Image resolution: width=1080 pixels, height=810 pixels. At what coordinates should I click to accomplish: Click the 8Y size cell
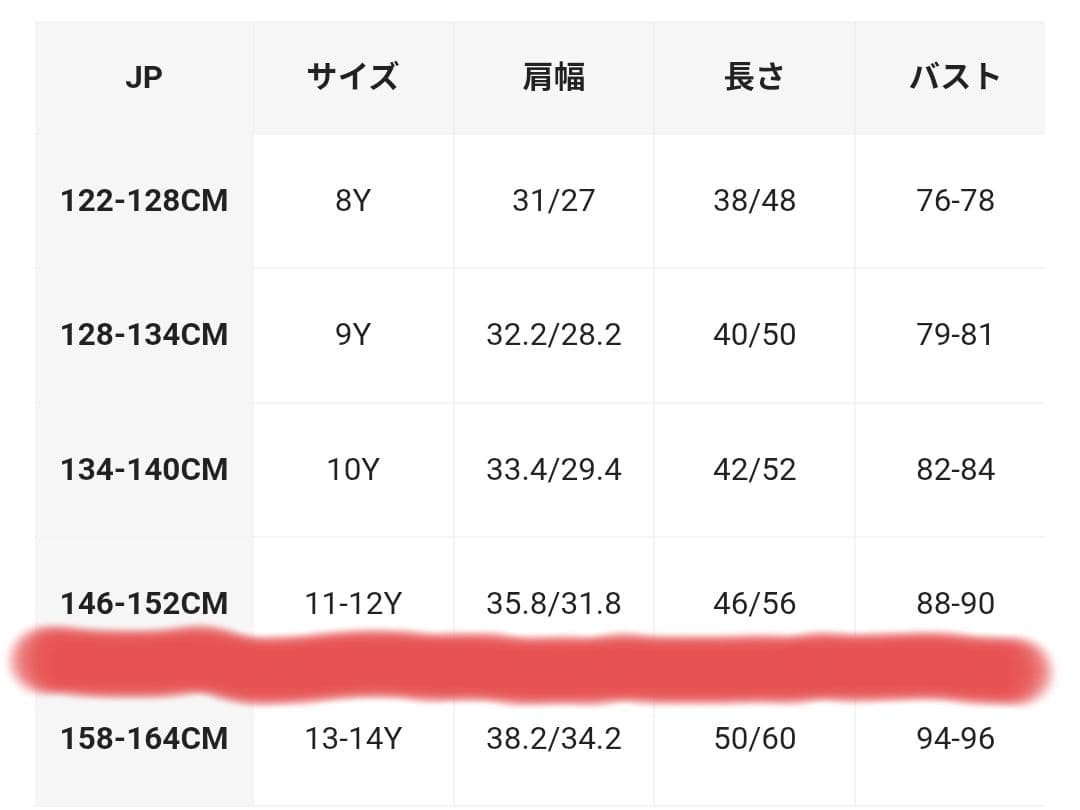coord(353,201)
